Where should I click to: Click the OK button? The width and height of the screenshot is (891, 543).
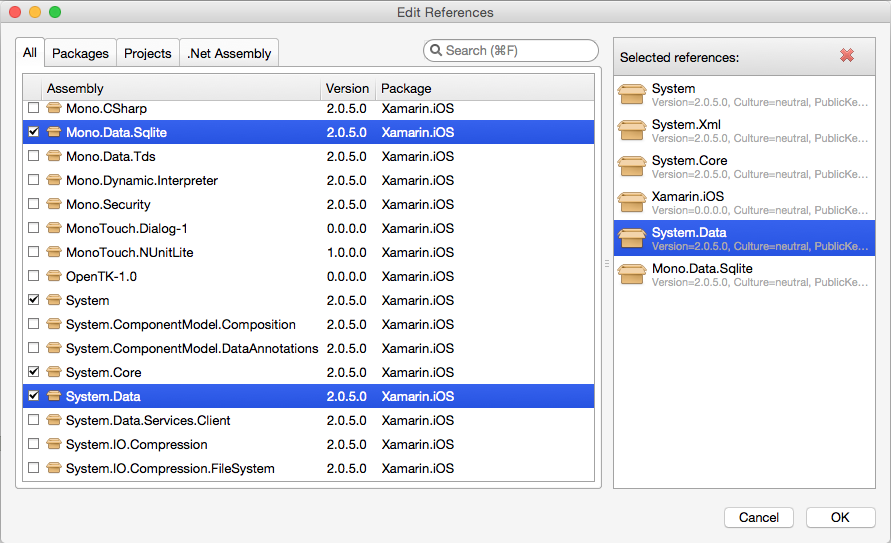click(x=840, y=517)
